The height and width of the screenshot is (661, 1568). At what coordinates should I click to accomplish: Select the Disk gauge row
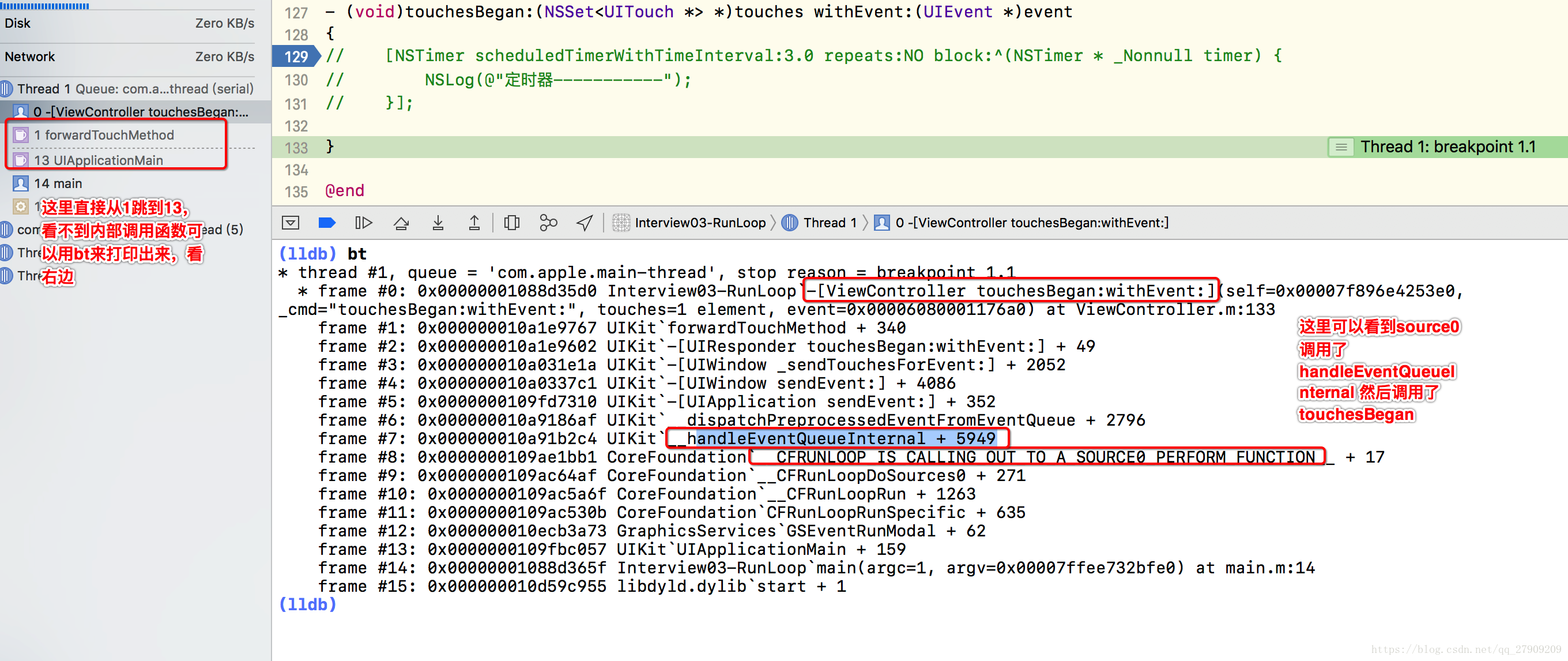pos(130,23)
